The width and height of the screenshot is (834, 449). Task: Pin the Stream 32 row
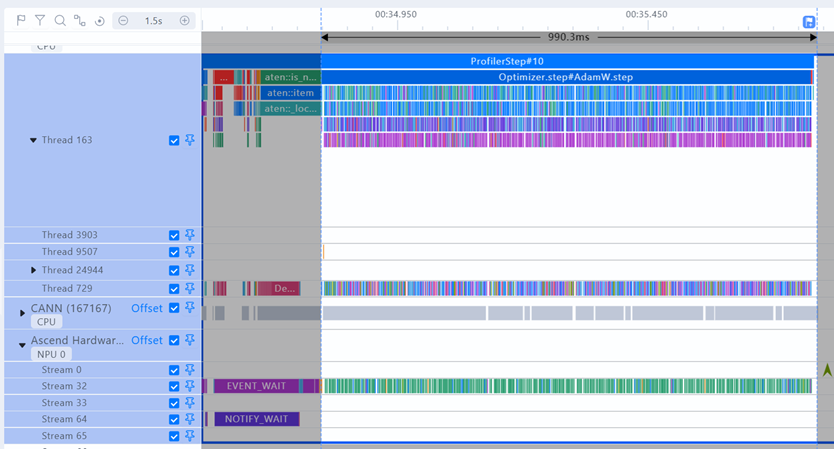(x=190, y=386)
